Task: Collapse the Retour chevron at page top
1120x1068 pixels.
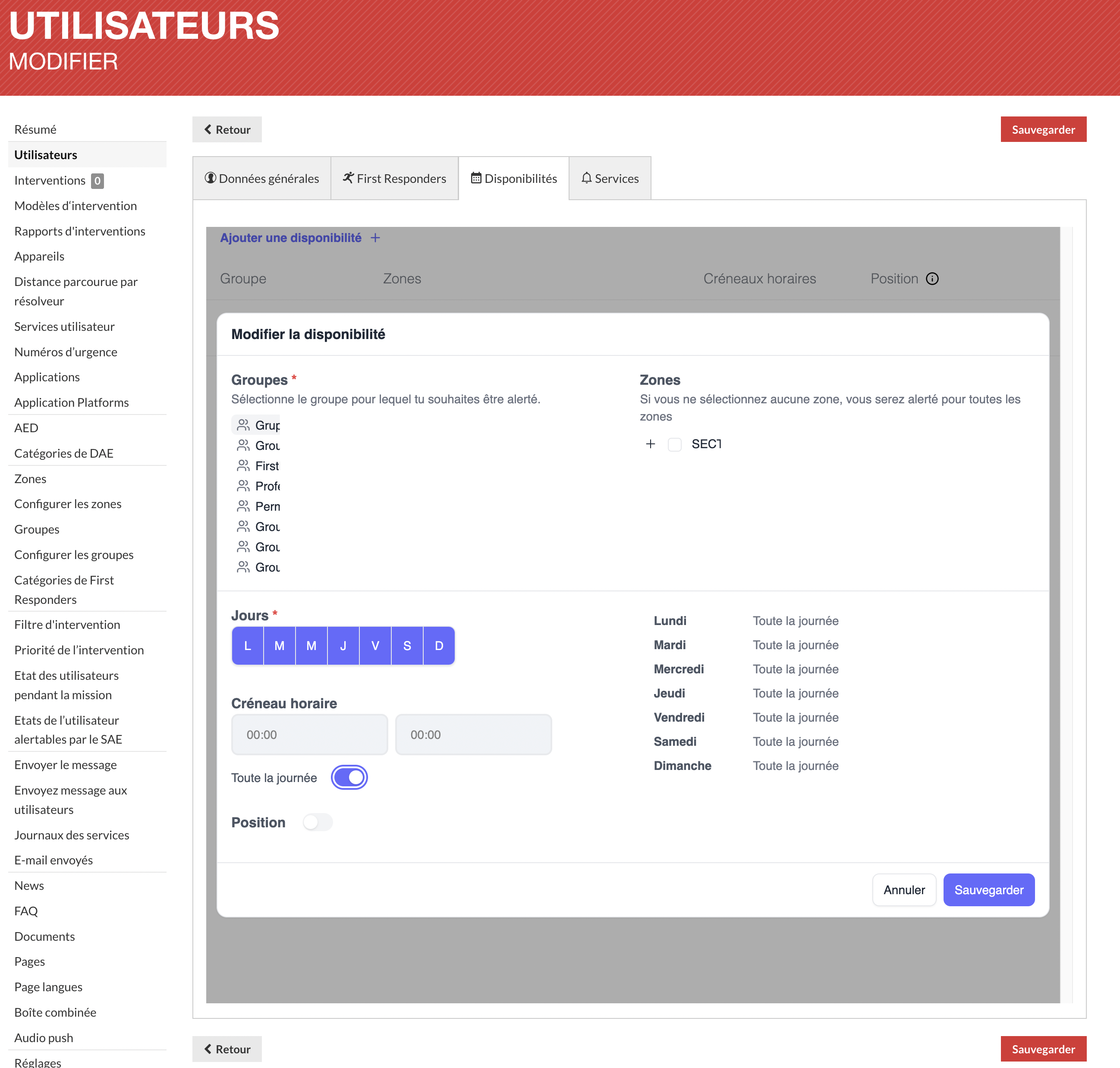Action: (208, 129)
